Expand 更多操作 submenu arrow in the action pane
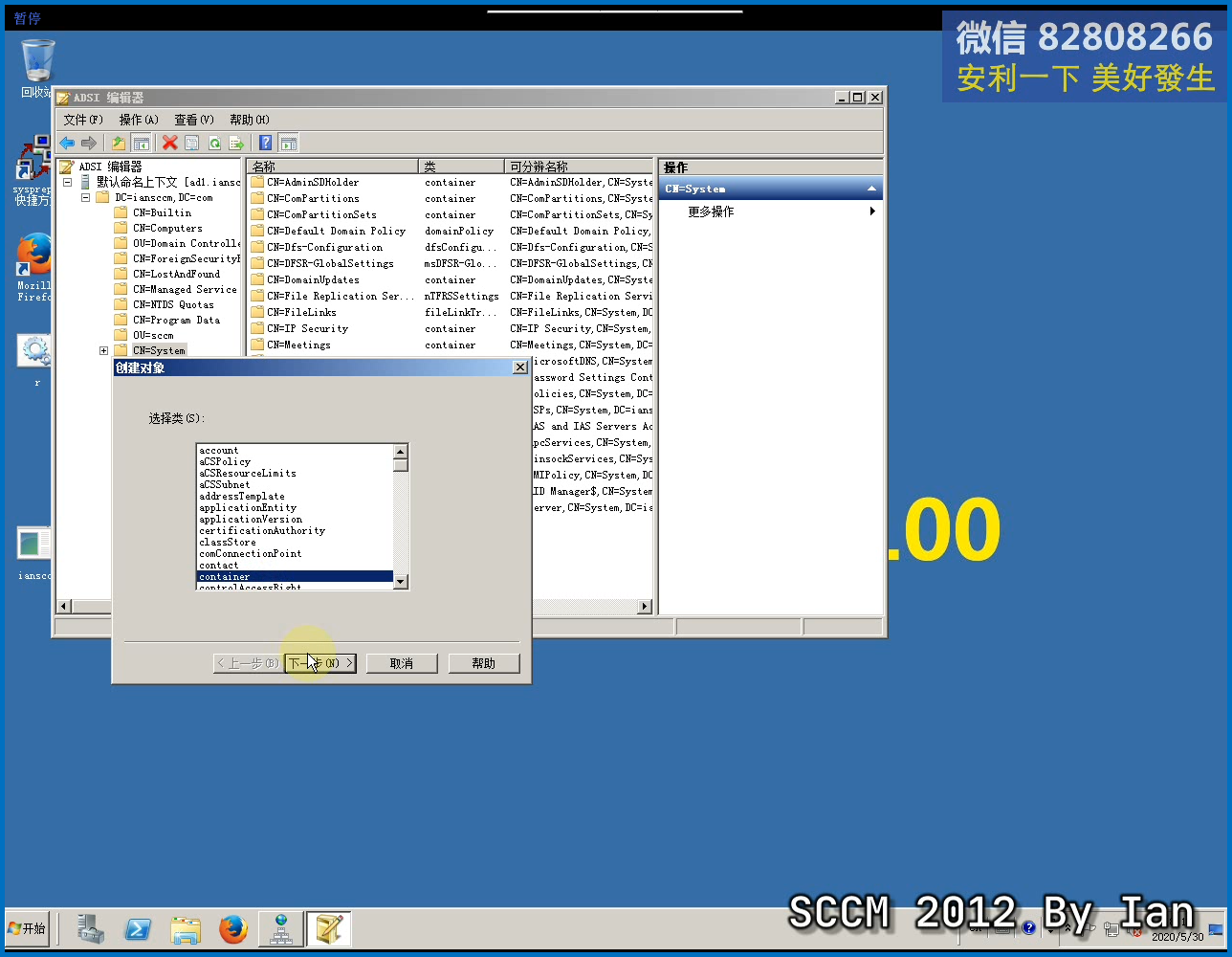1232x957 pixels. click(871, 211)
